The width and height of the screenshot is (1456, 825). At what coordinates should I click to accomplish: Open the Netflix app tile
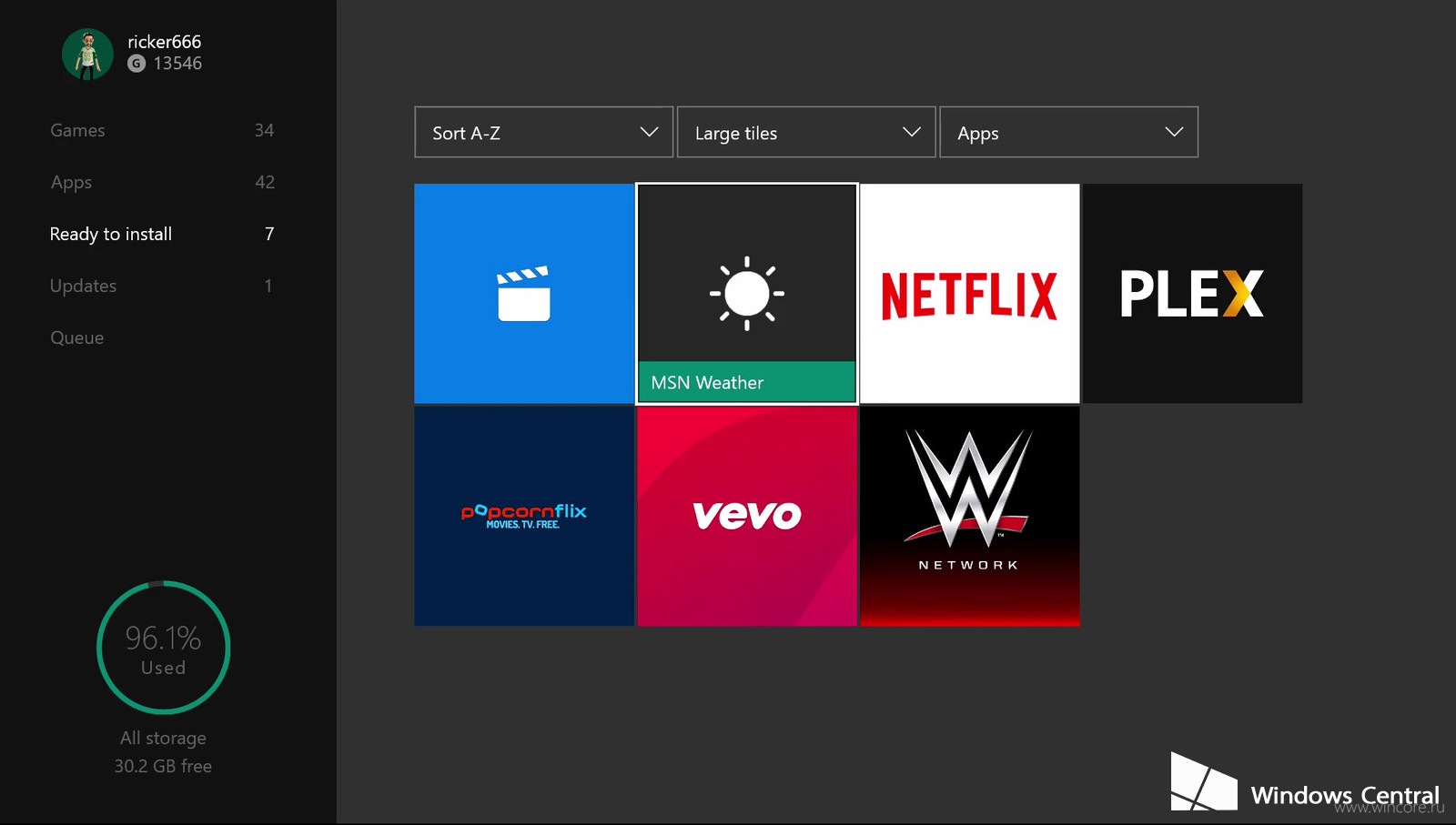coord(970,294)
